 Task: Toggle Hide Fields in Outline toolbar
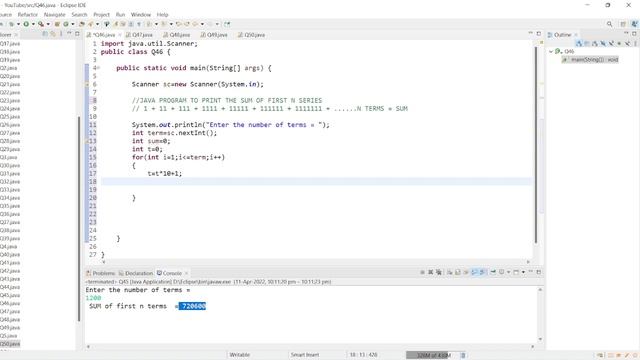pyautogui.click(x=603, y=43)
